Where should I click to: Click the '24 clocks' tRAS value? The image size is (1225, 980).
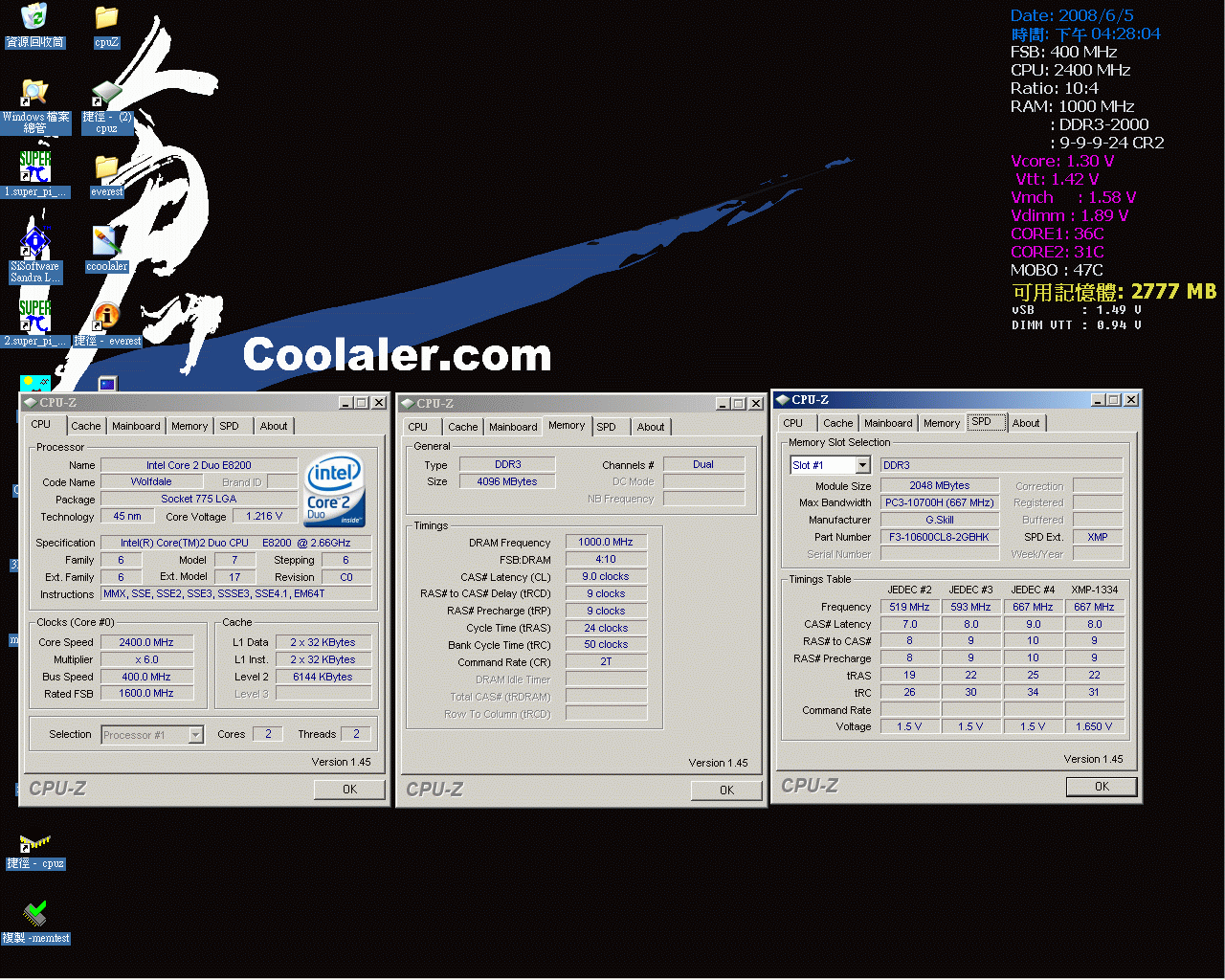pos(606,629)
